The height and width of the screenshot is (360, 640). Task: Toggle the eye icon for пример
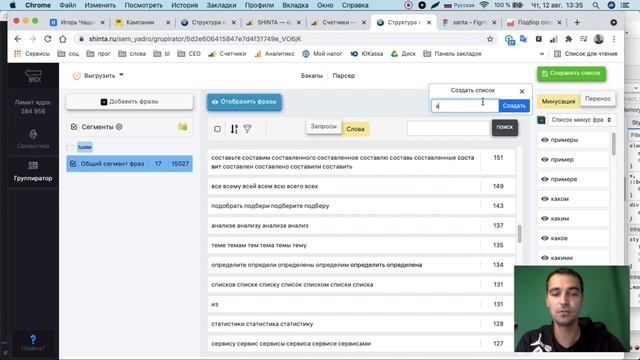coord(544,160)
